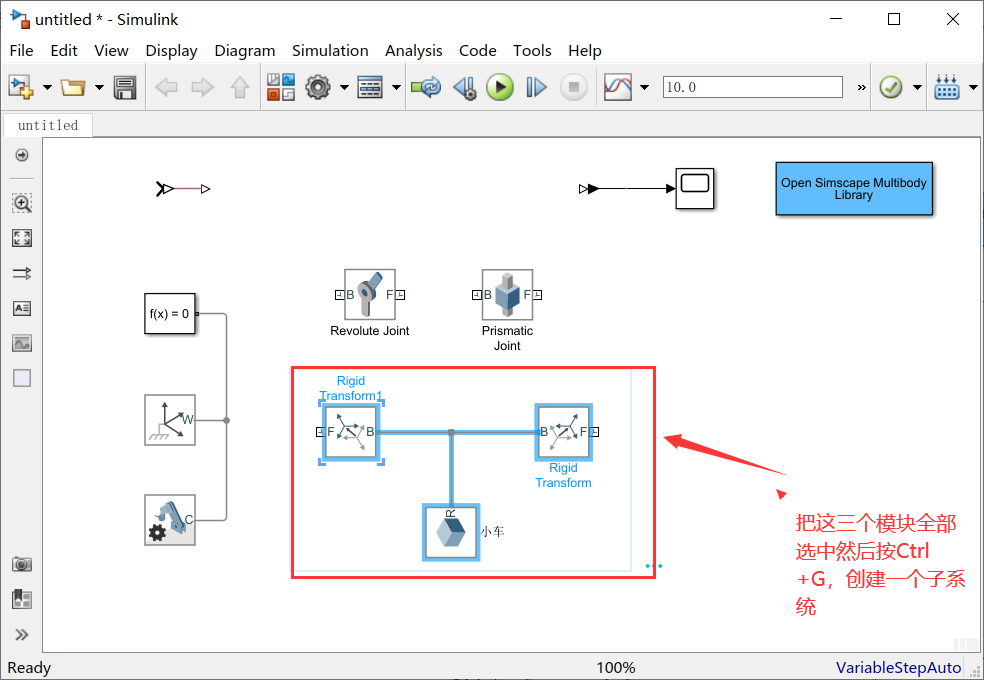Click the Simulation Data Inspector scope icon
This screenshot has width=984, height=680.
pos(616,87)
